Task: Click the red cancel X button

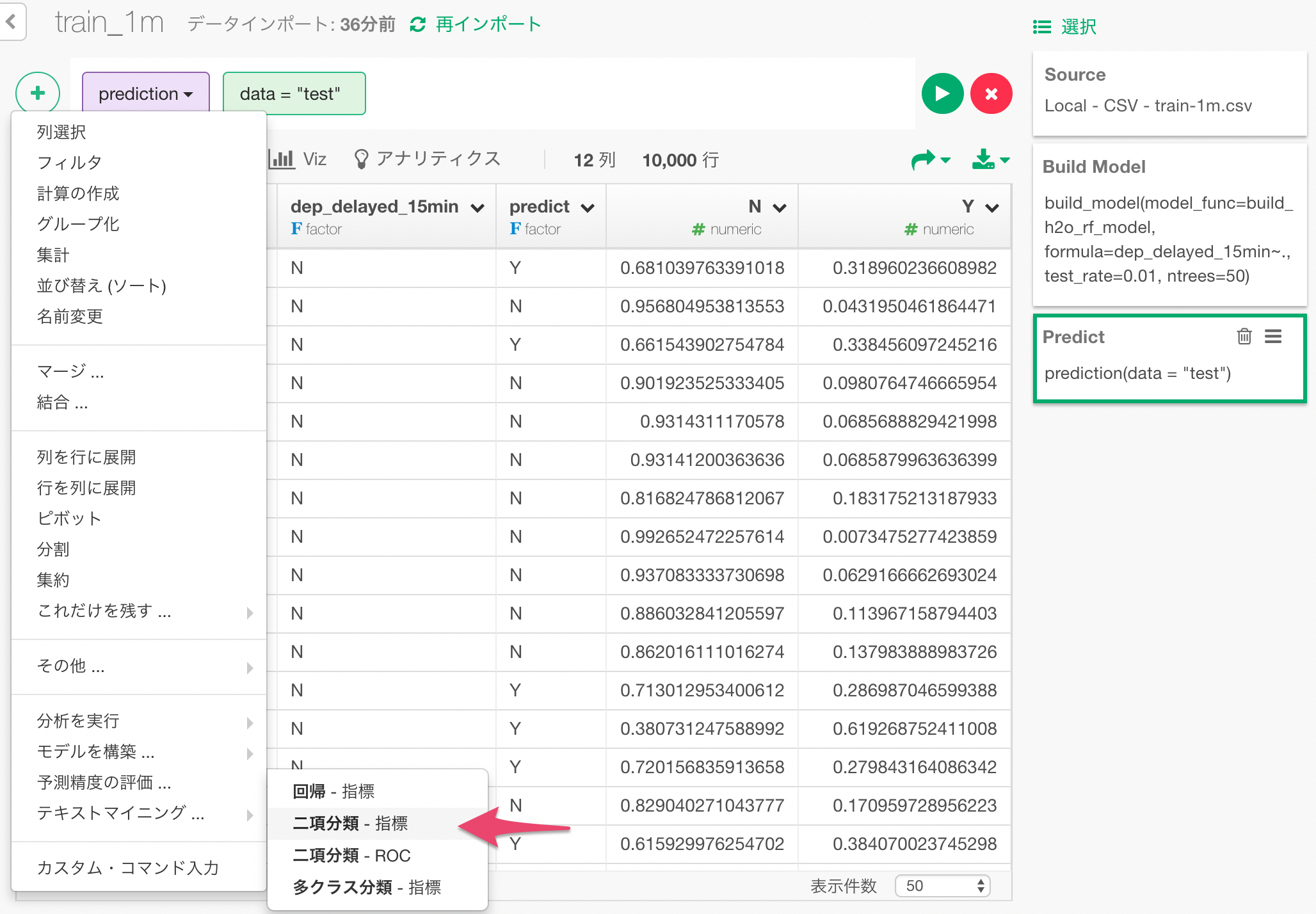Action: pos(991,94)
